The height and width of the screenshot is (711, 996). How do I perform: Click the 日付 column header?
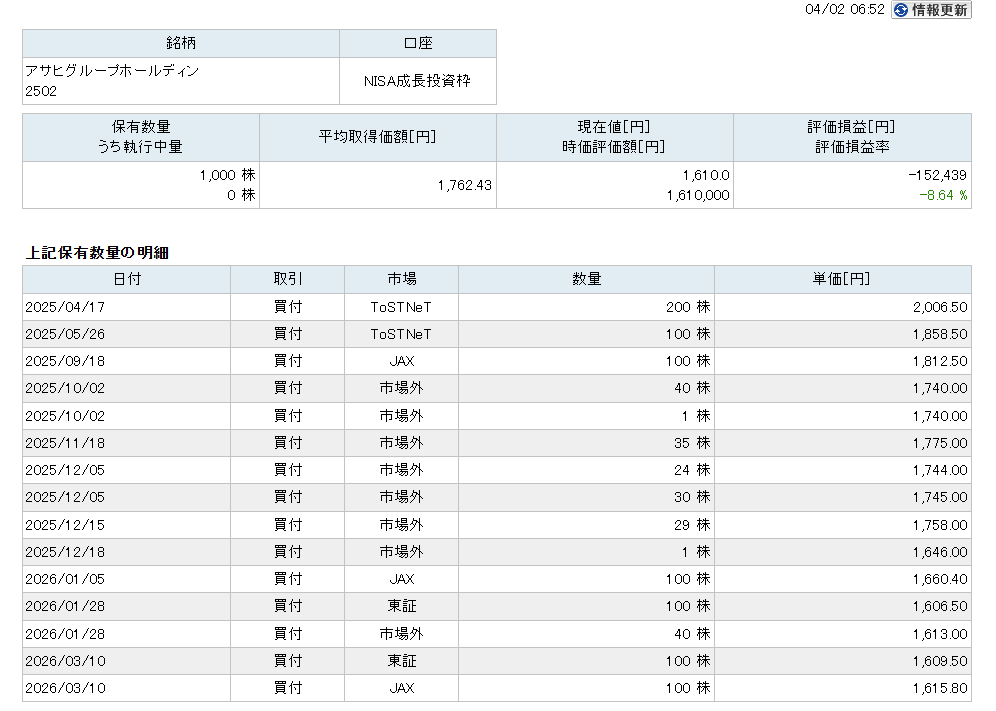point(126,279)
